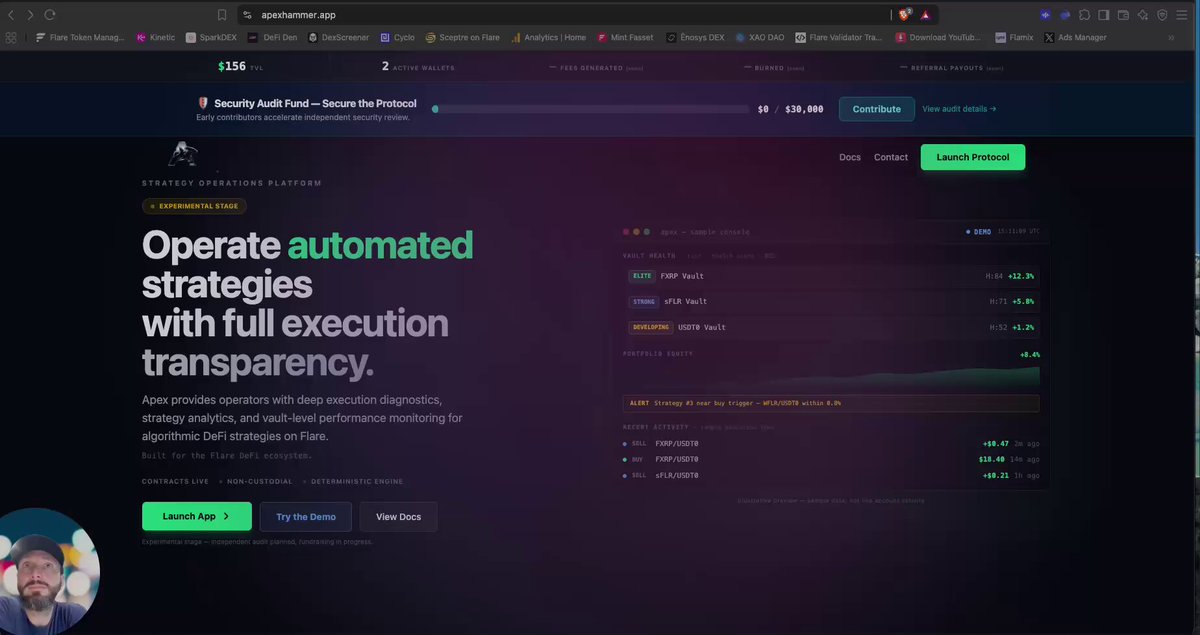The height and width of the screenshot is (635, 1200).
Task: Open the Sceptre on Flare bookmark
Action: pyautogui.click(x=462, y=37)
